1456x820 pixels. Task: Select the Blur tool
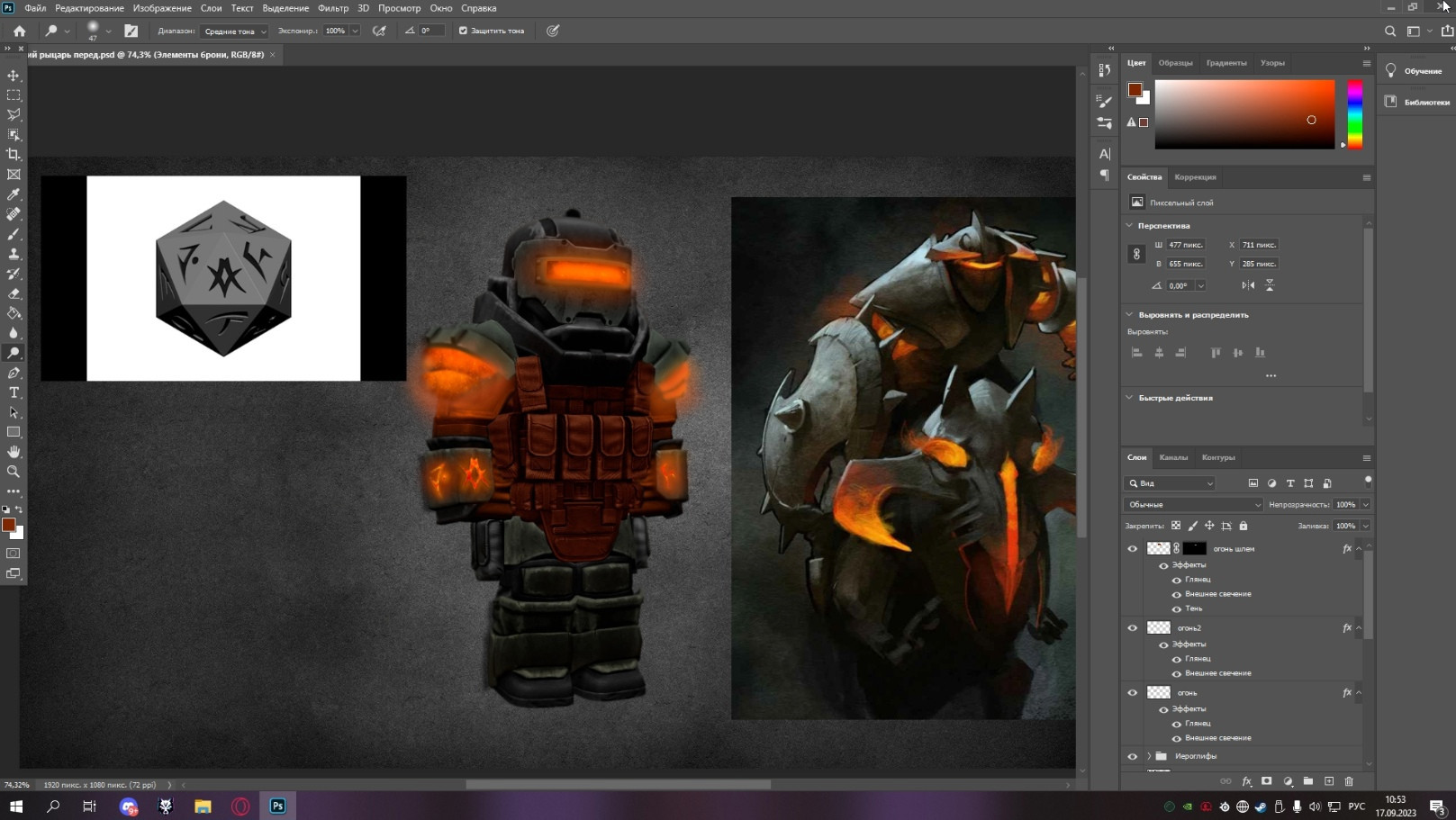14,333
